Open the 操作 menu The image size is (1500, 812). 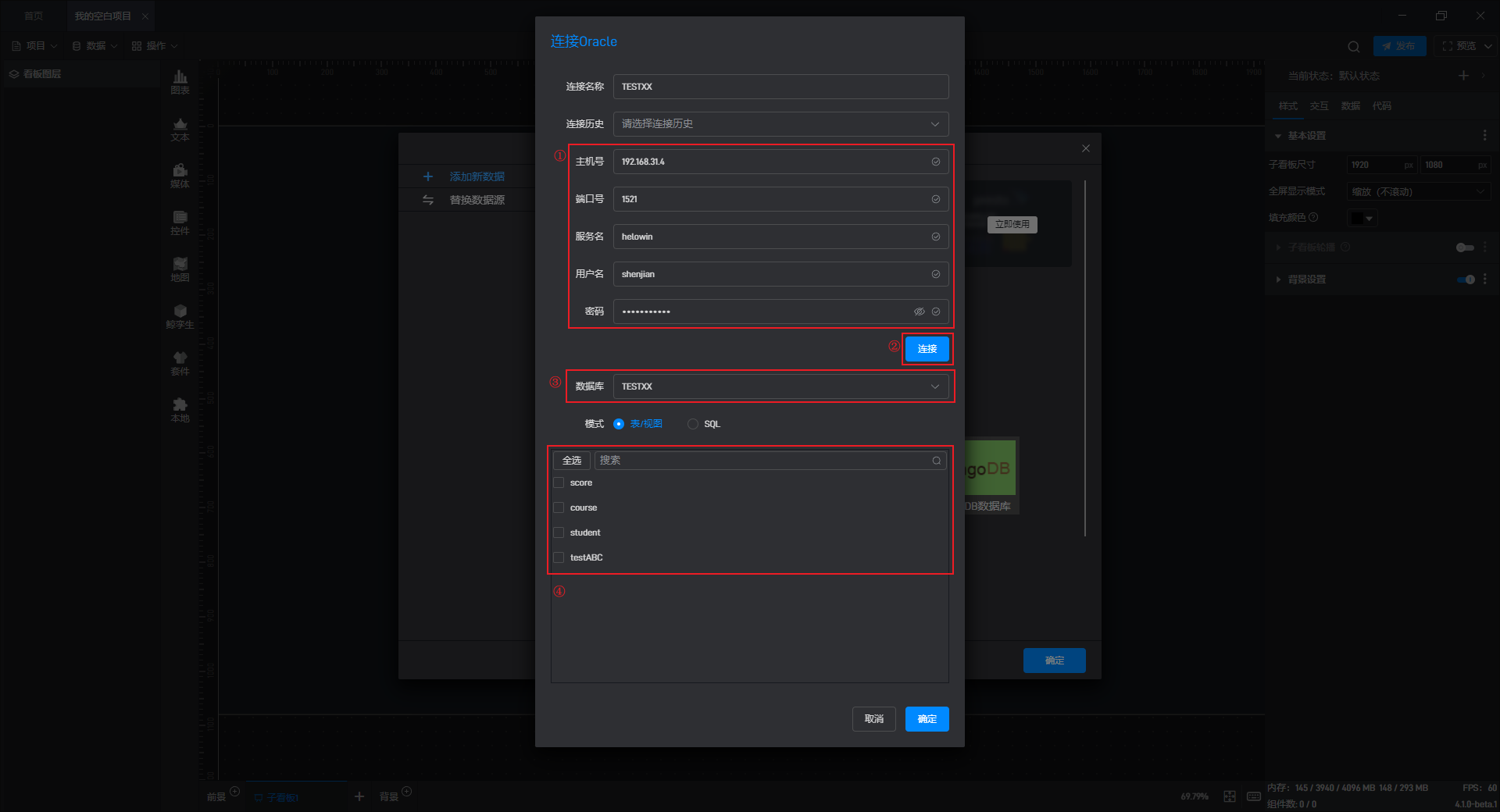155,46
